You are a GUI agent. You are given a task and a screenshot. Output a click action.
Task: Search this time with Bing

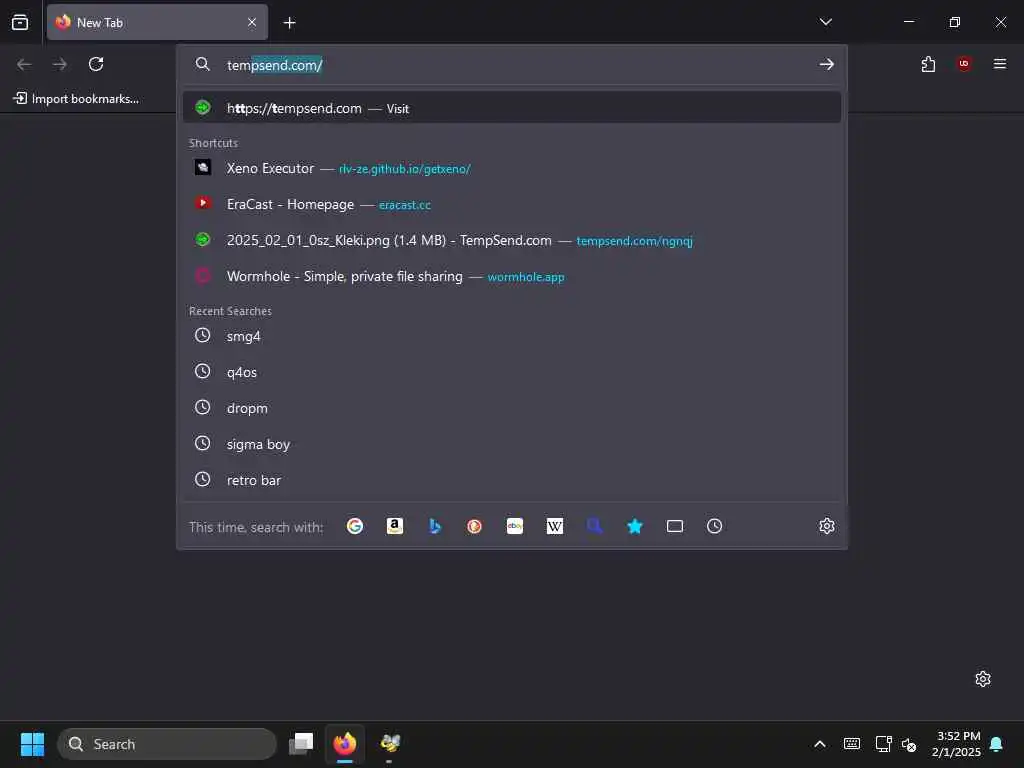435,526
